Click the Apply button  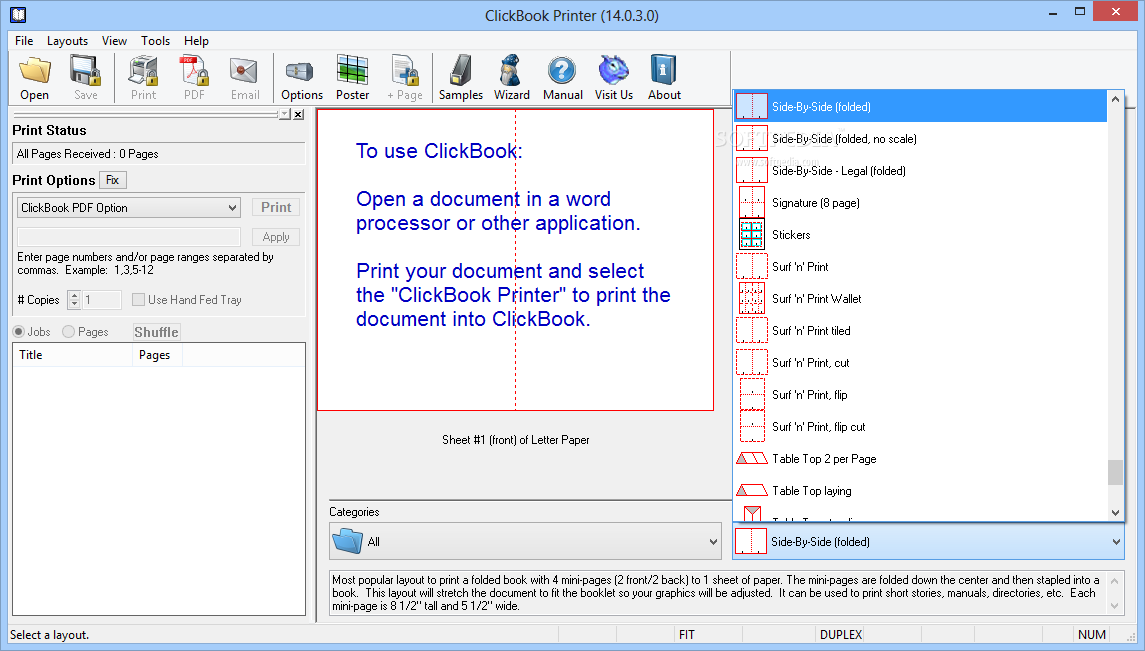(x=276, y=236)
